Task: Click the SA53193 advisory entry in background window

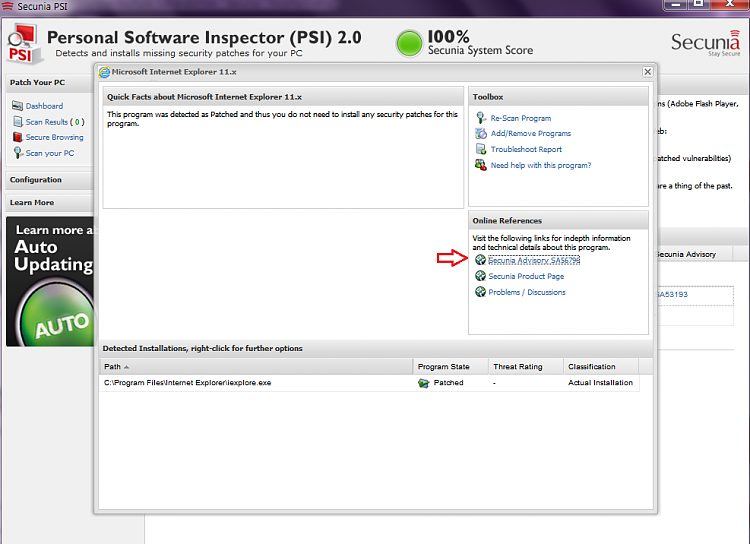Action: pos(672,294)
